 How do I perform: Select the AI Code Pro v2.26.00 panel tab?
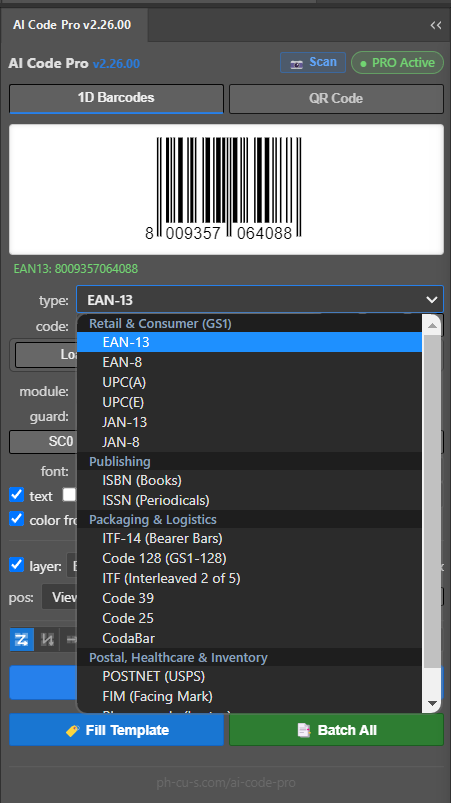(72, 25)
